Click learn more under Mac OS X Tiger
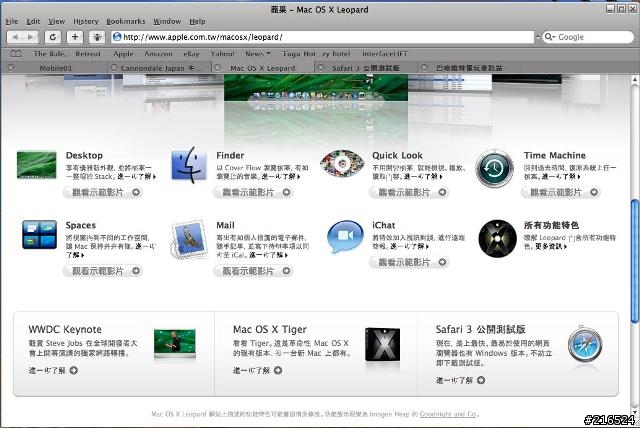 (x=258, y=370)
